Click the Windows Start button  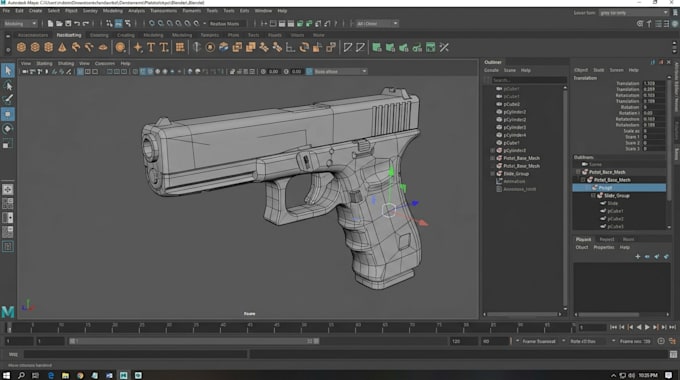pyautogui.click(x=6, y=375)
